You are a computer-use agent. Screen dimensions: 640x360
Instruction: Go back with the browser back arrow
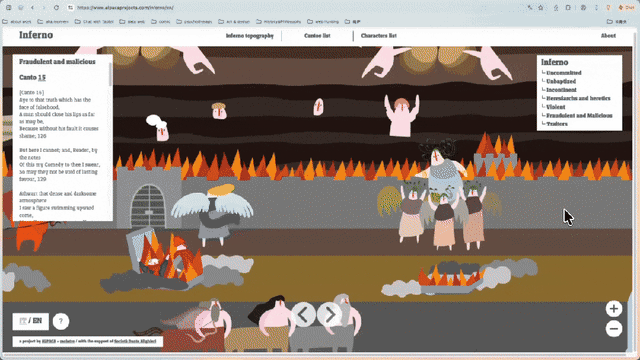pos(32,7)
